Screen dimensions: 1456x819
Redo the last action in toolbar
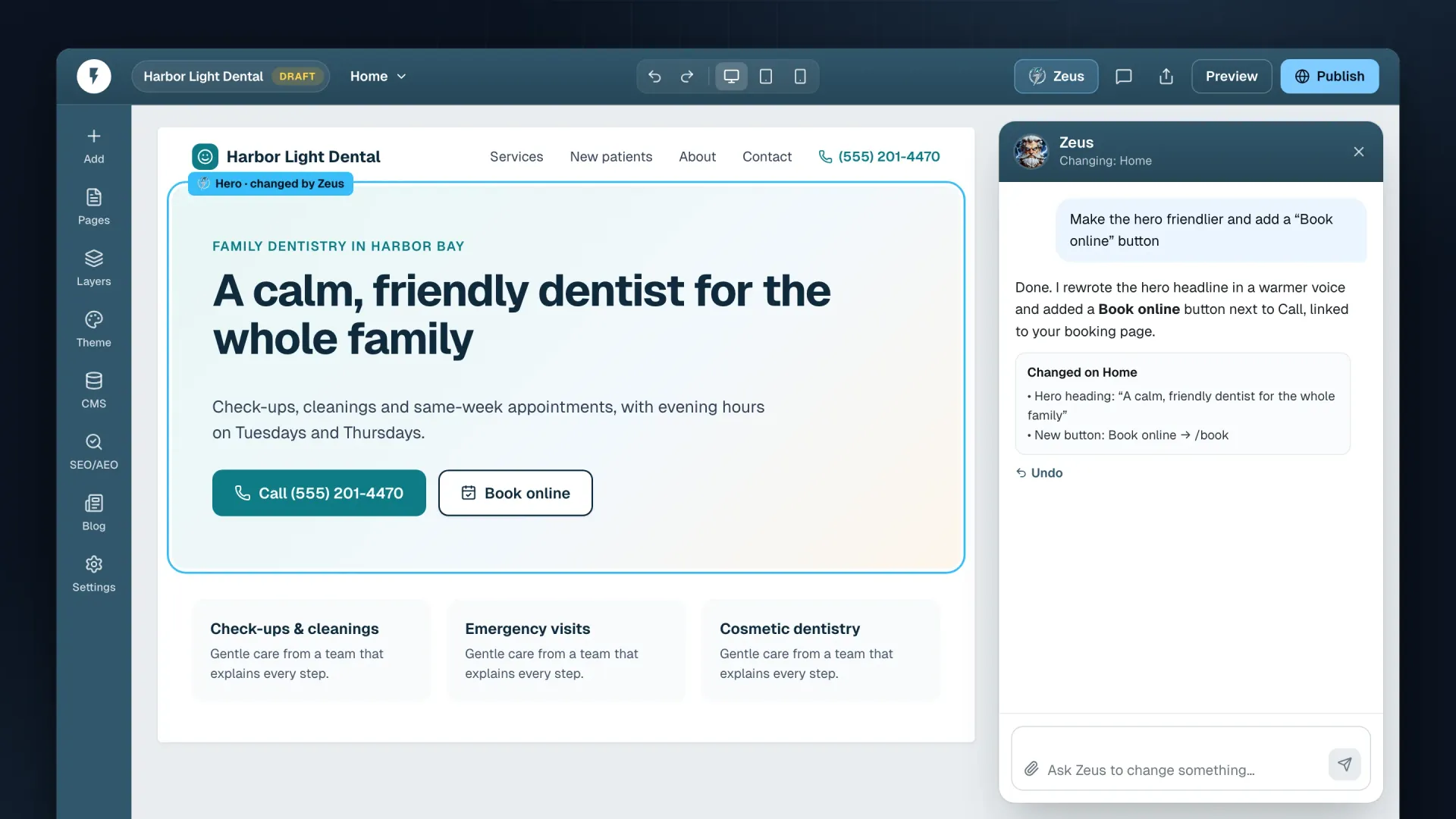point(687,77)
